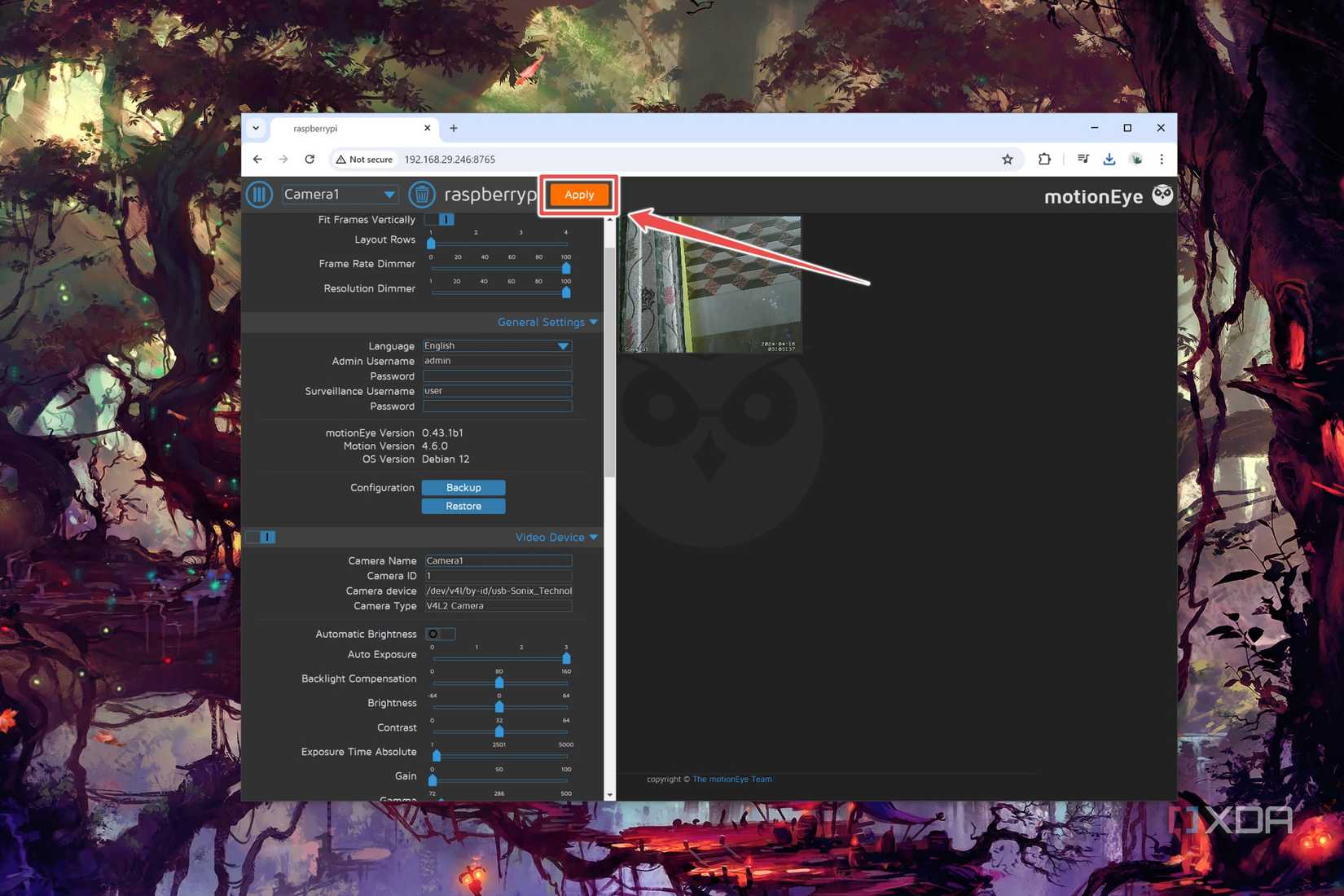Open the Chrome three-dot menu

coord(1162,160)
